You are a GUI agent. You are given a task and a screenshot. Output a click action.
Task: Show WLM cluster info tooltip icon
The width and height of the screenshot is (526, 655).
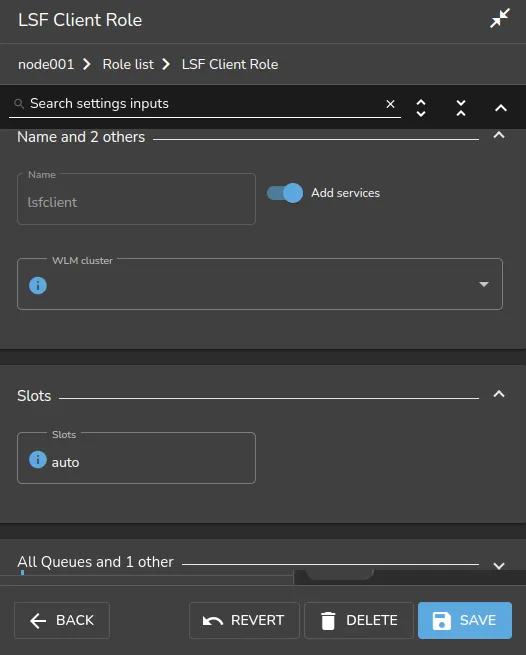pyautogui.click(x=38, y=286)
